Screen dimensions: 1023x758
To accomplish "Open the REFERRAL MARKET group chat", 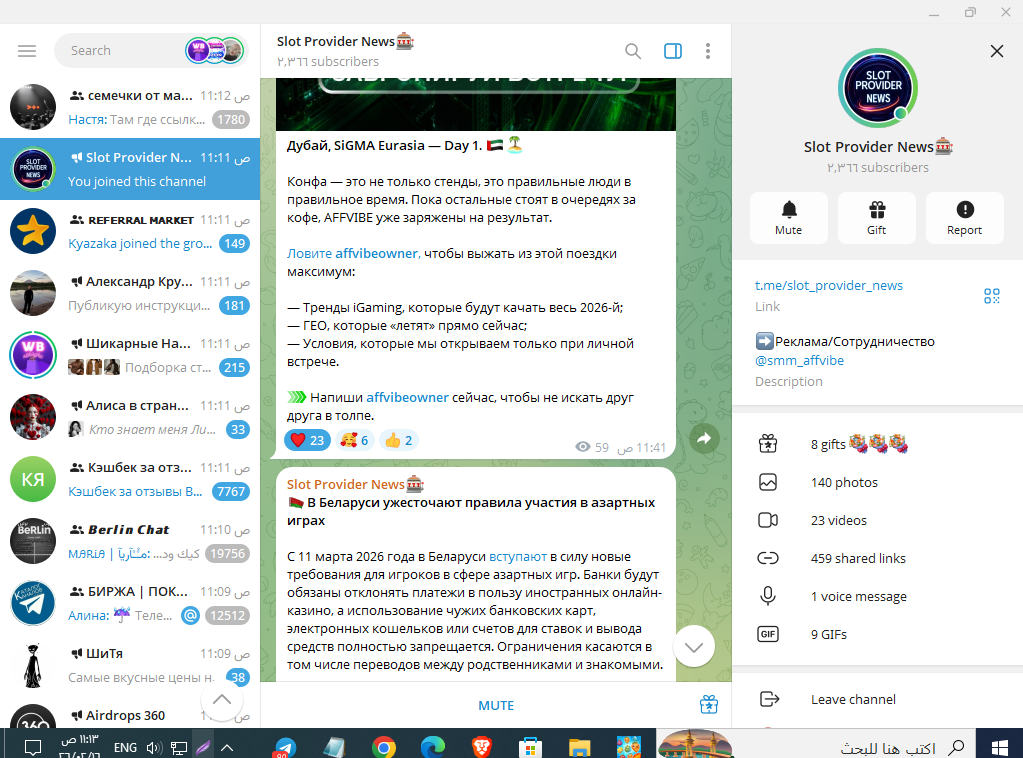I will [130, 231].
